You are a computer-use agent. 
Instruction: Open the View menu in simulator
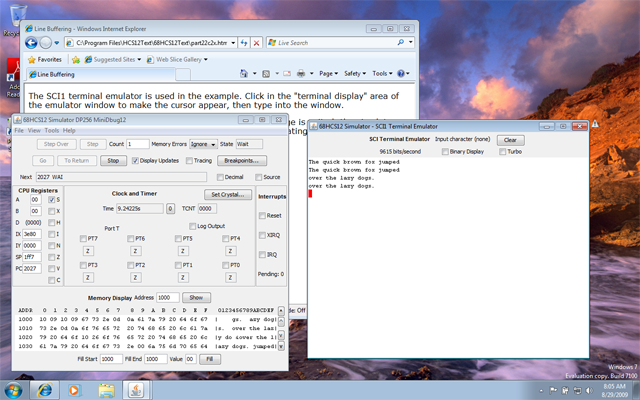[x=34, y=131]
